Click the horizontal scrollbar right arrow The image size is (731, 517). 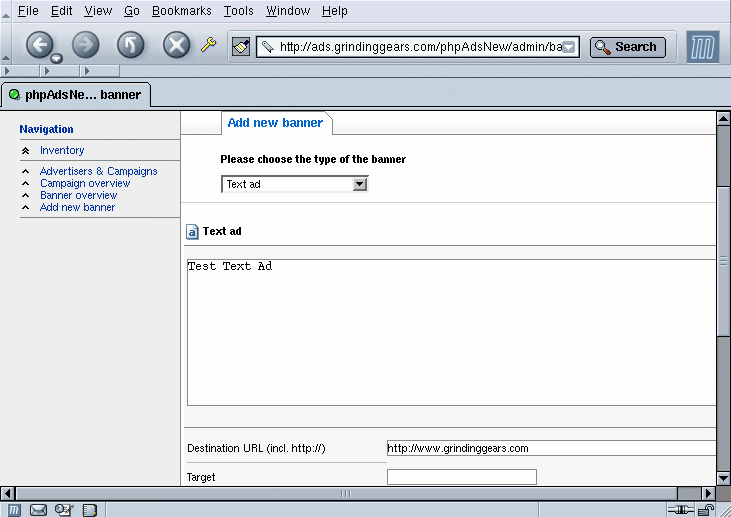(708, 493)
